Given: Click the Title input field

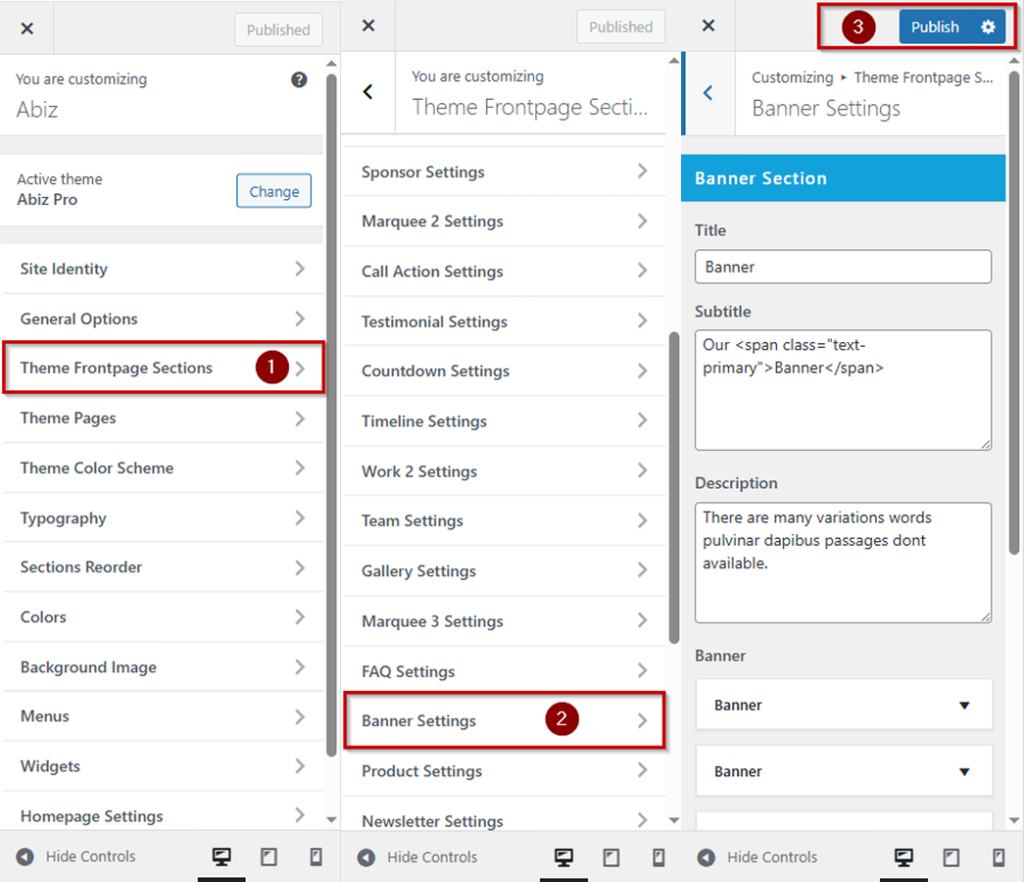Looking at the screenshot, I should (x=842, y=267).
